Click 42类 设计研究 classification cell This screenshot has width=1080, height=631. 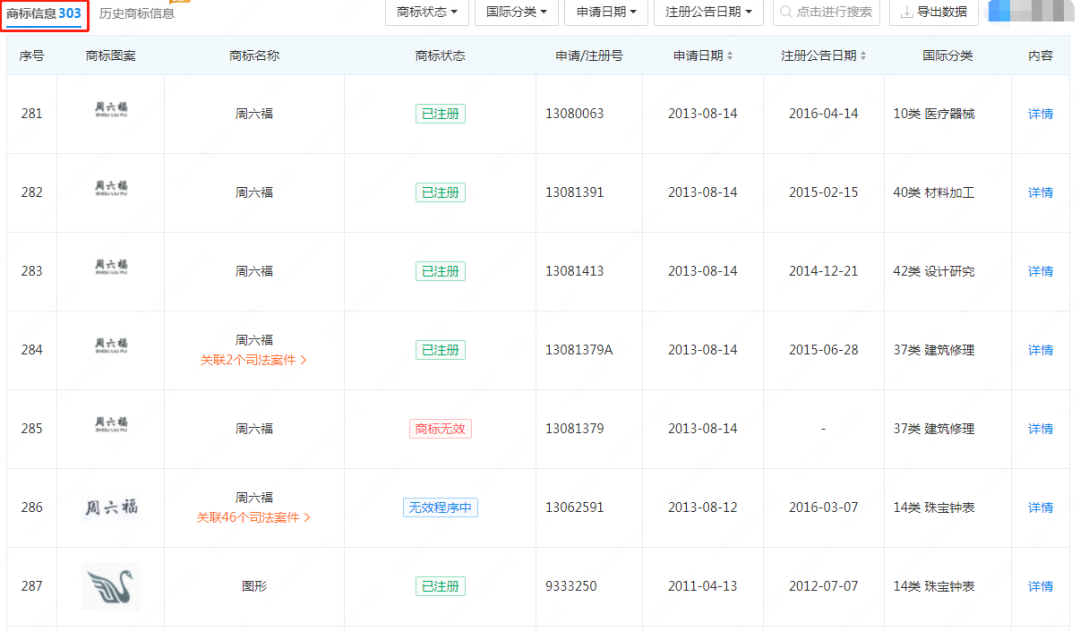[934, 271]
